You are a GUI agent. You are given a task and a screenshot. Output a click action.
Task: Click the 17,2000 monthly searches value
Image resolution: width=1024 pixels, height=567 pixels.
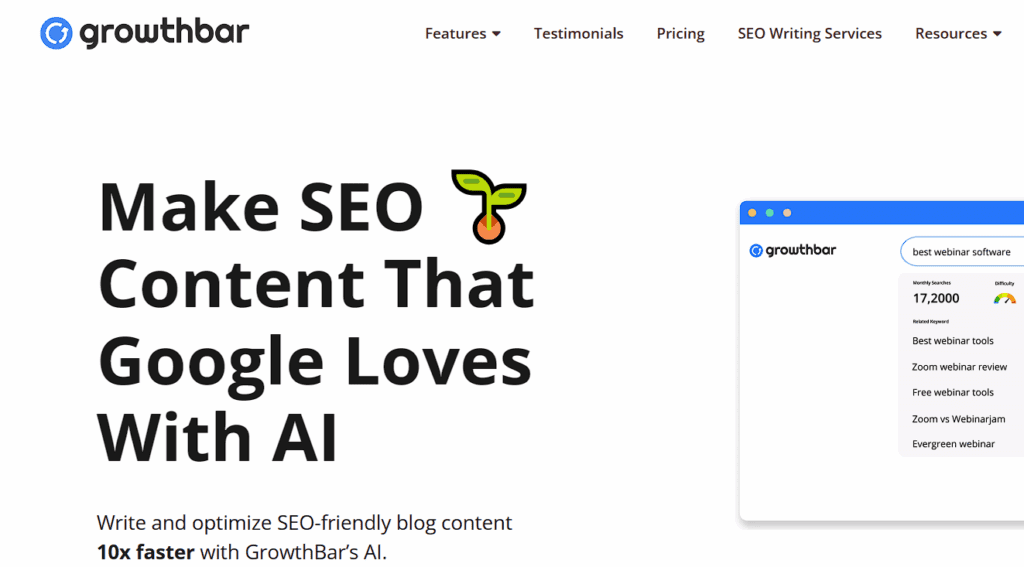coord(936,298)
